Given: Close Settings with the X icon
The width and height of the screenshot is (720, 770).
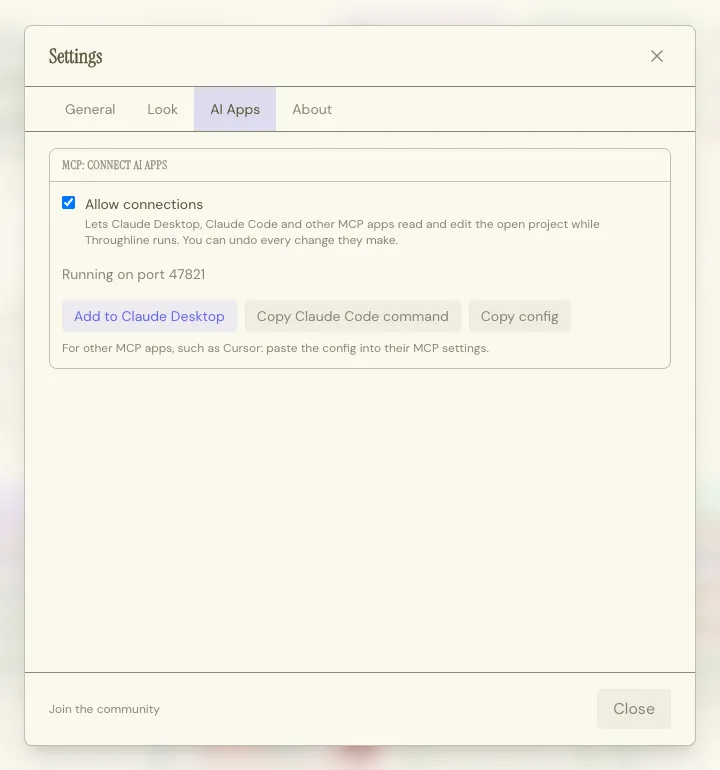Looking at the screenshot, I should (x=657, y=56).
